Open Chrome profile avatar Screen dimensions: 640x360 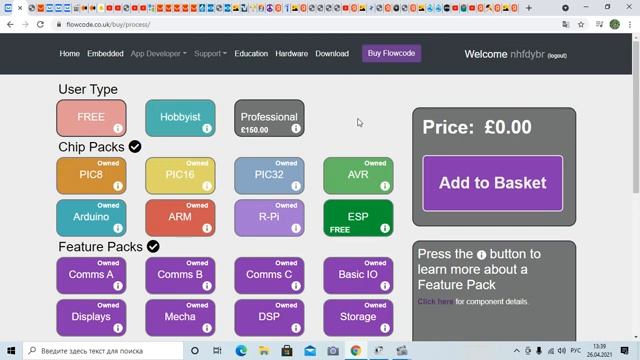pyautogui.click(x=615, y=24)
